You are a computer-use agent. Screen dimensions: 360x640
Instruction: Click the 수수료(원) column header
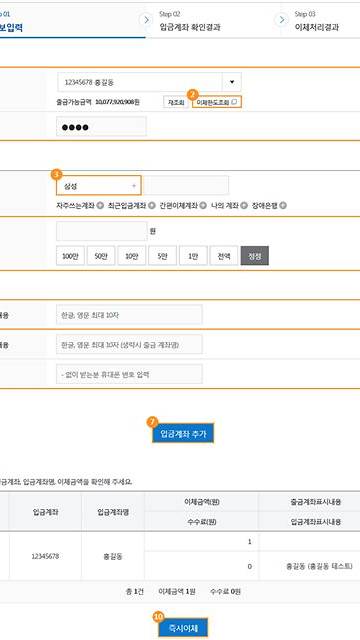202,521
